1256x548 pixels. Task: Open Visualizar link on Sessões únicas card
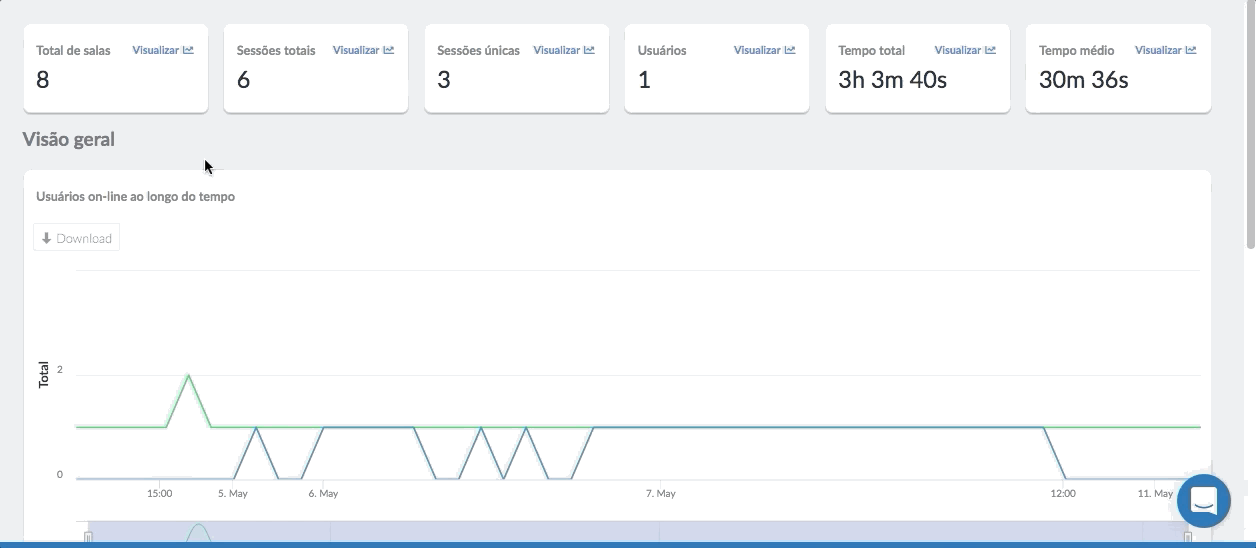click(564, 50)
